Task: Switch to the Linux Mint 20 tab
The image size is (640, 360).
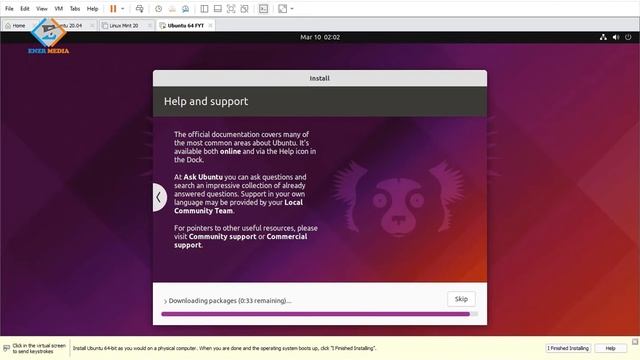Action: (124, 25)
